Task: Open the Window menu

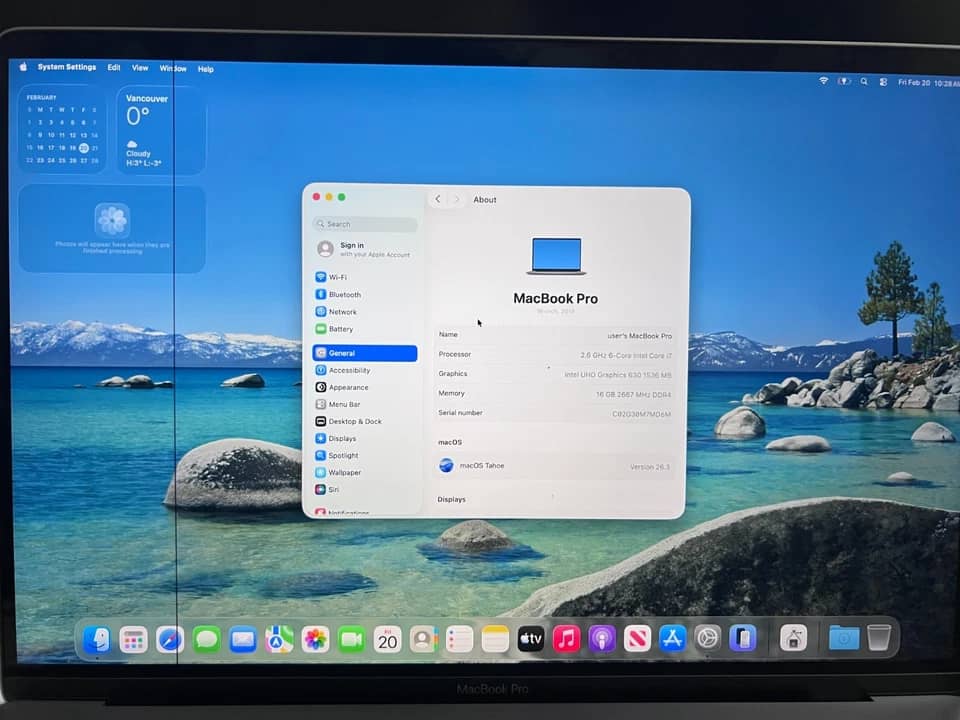Action: pos(173,69)
